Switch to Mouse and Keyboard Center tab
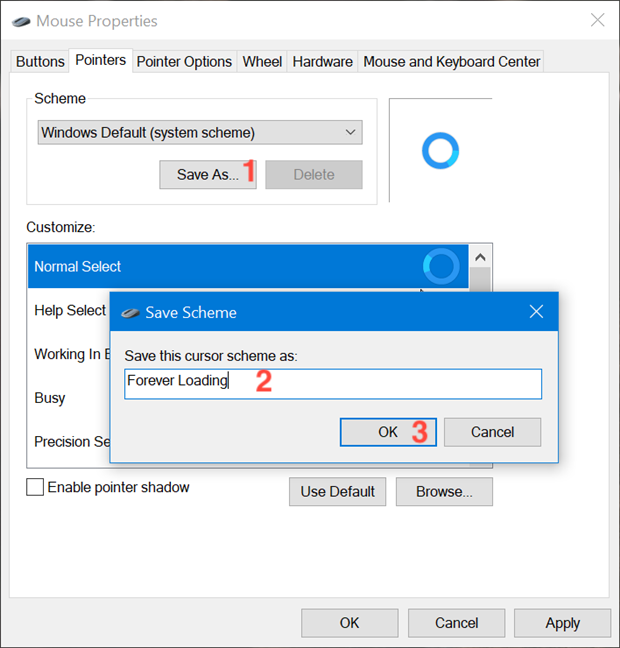 [x=451, y=62]
